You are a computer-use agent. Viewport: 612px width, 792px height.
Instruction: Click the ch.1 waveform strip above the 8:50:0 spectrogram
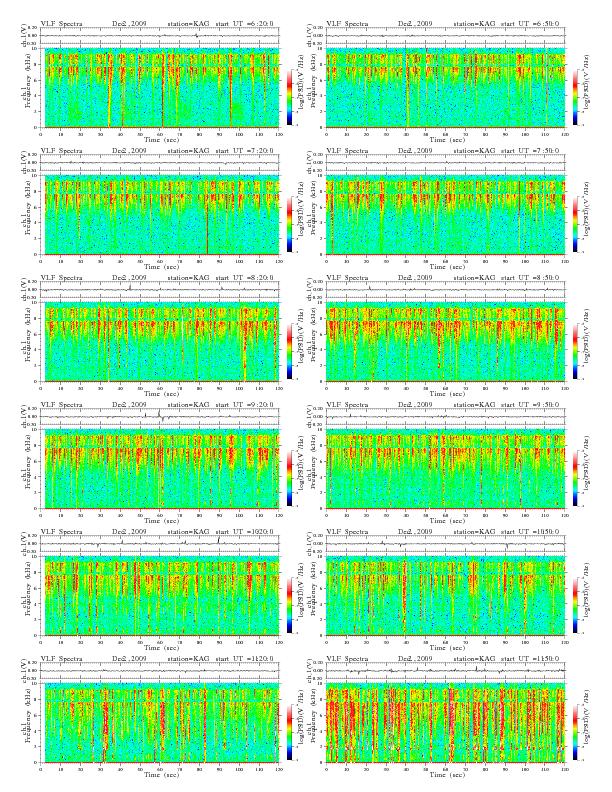[x=445, y=289]
